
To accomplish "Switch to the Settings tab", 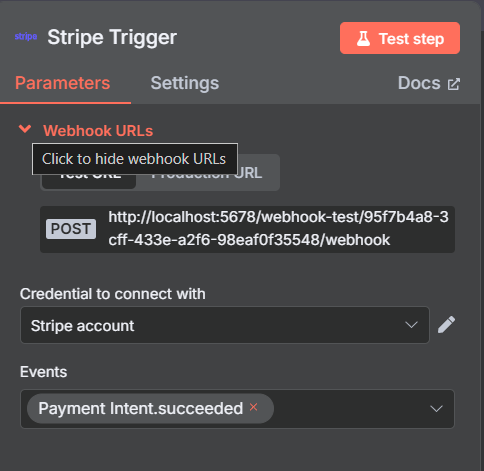I will [x=185, y=83].
